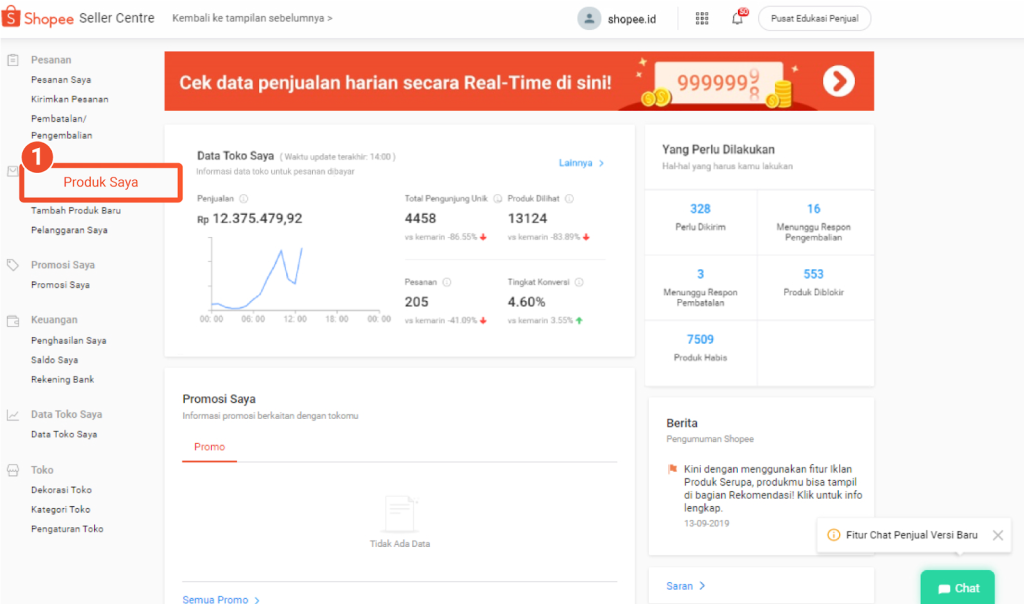Screen dimensions: 1024x604
Task: Click the Tidak Ada Data placeholder
Action: [400, 522]
